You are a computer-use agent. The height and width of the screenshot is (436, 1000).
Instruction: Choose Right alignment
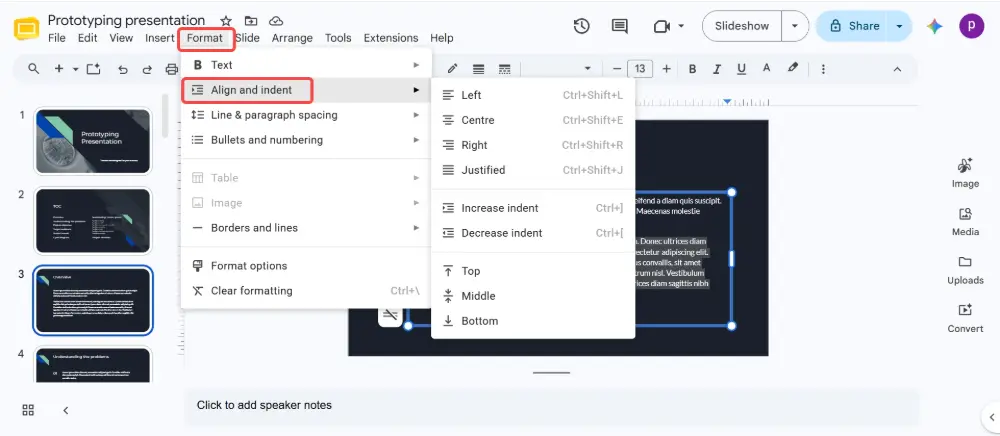point(533,145)
